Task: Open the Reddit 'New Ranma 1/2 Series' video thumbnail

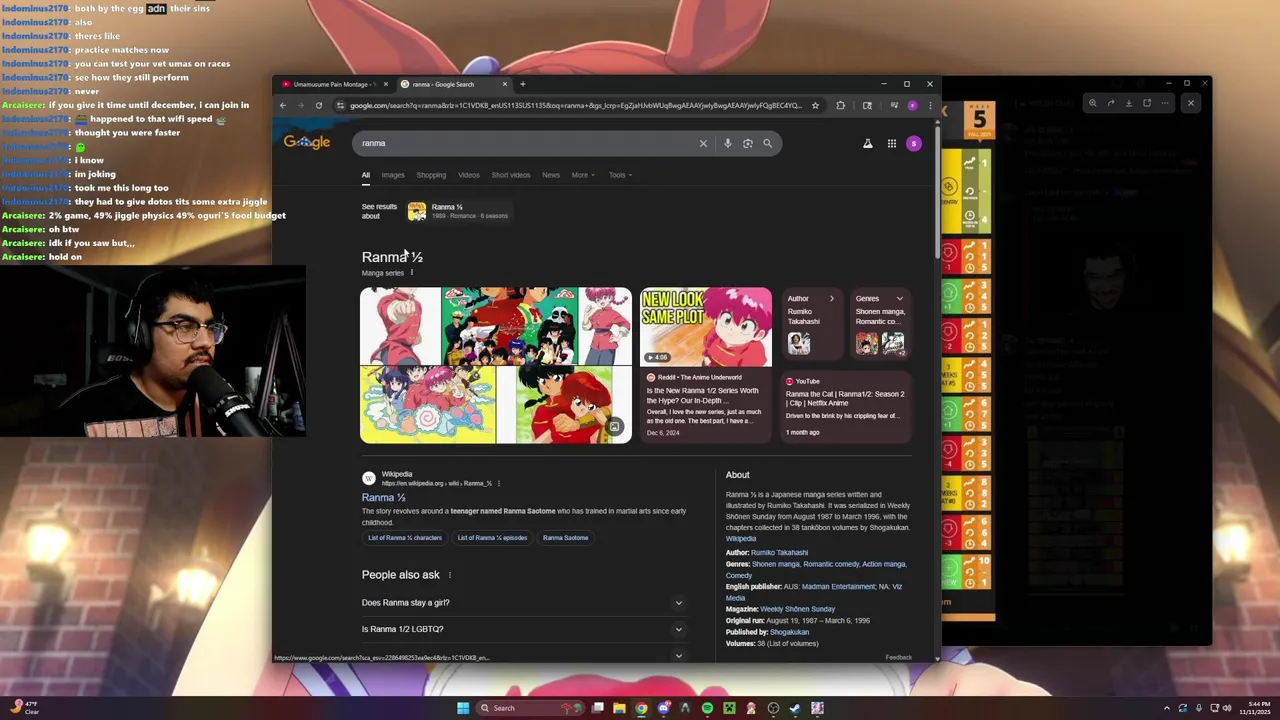Action: pos(706,327)
